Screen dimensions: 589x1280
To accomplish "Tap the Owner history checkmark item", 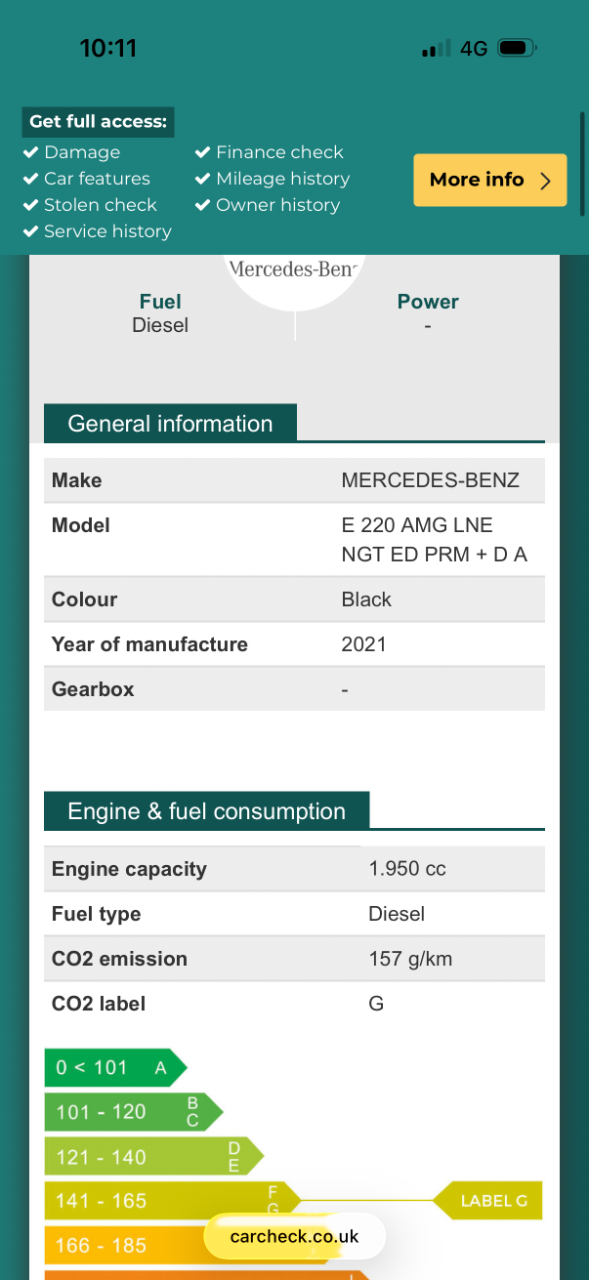I will point(267,205).
